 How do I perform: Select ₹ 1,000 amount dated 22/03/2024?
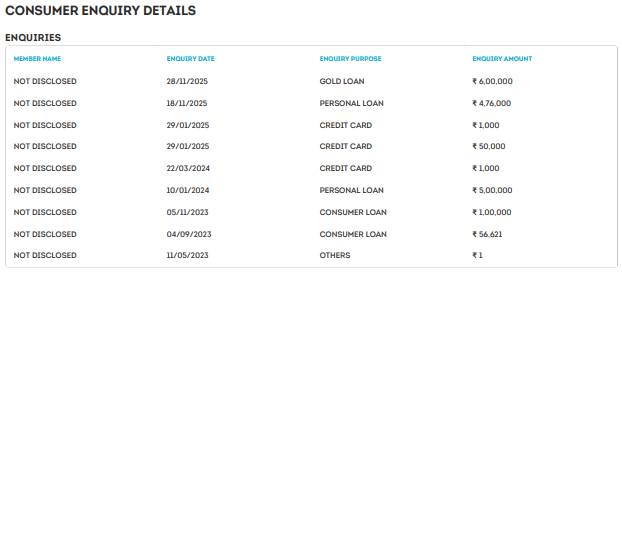tap(486, 169)
